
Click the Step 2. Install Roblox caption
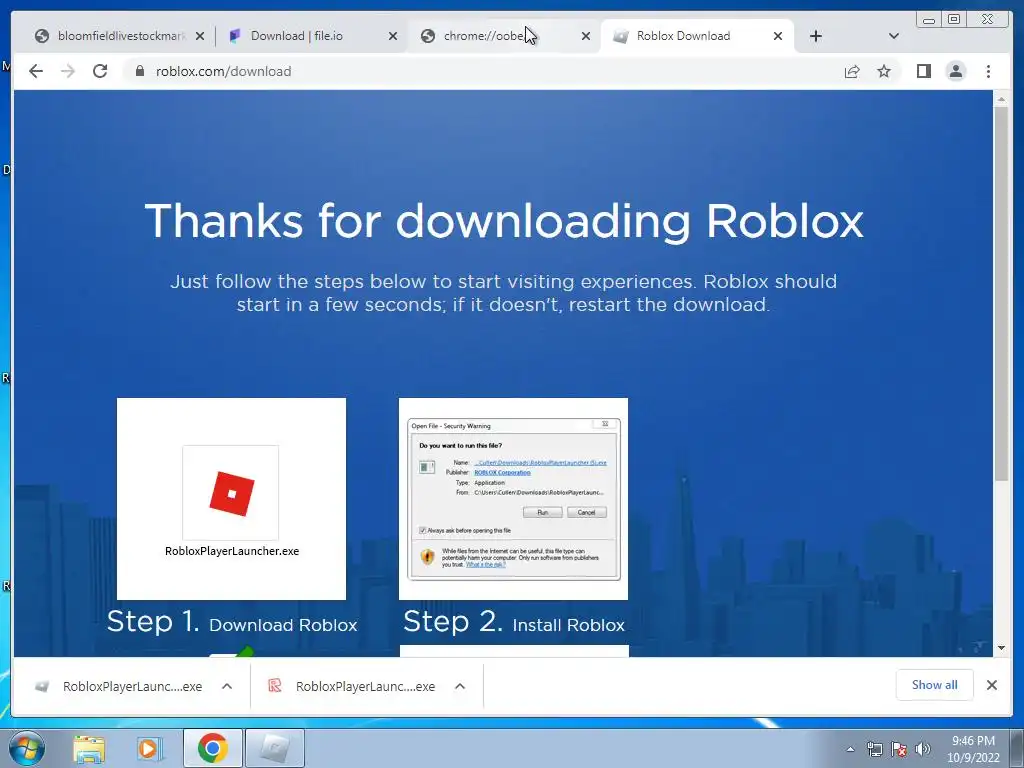point(514,622)
